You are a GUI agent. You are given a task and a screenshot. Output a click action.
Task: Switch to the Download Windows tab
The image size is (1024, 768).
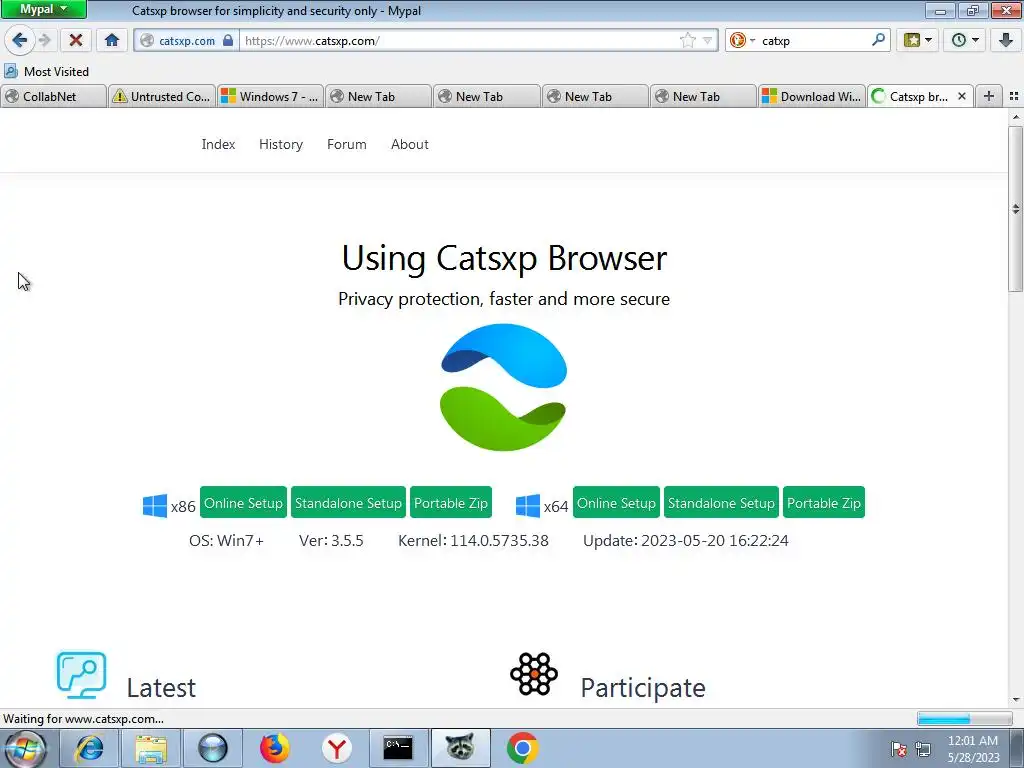pyautogui.click(x=812, y=97)
